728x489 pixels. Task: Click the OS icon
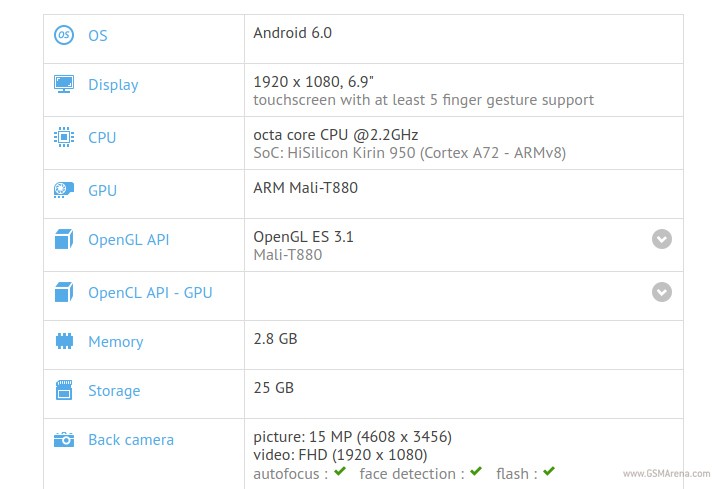click(64, 35)
